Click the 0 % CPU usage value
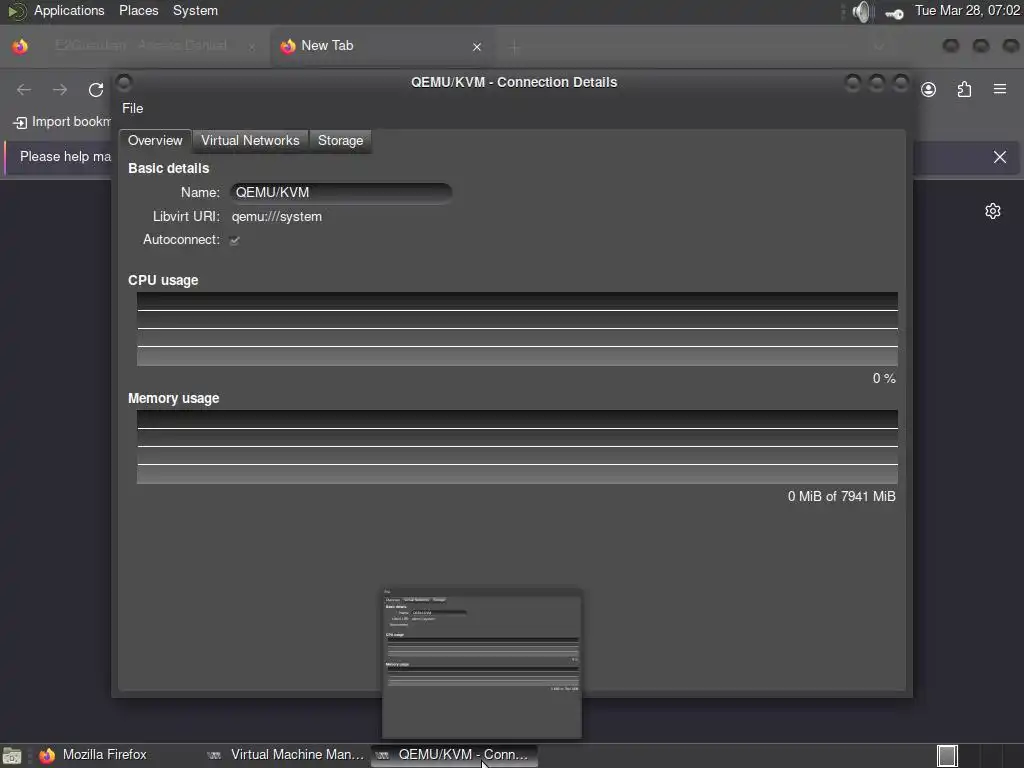1024x768 pixels. (884, 379)
